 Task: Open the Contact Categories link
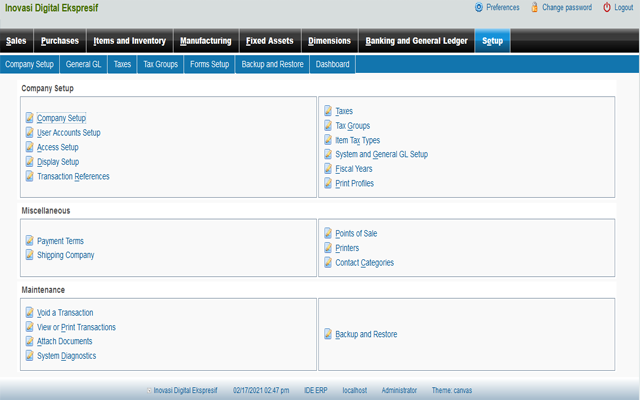point(364,263)
